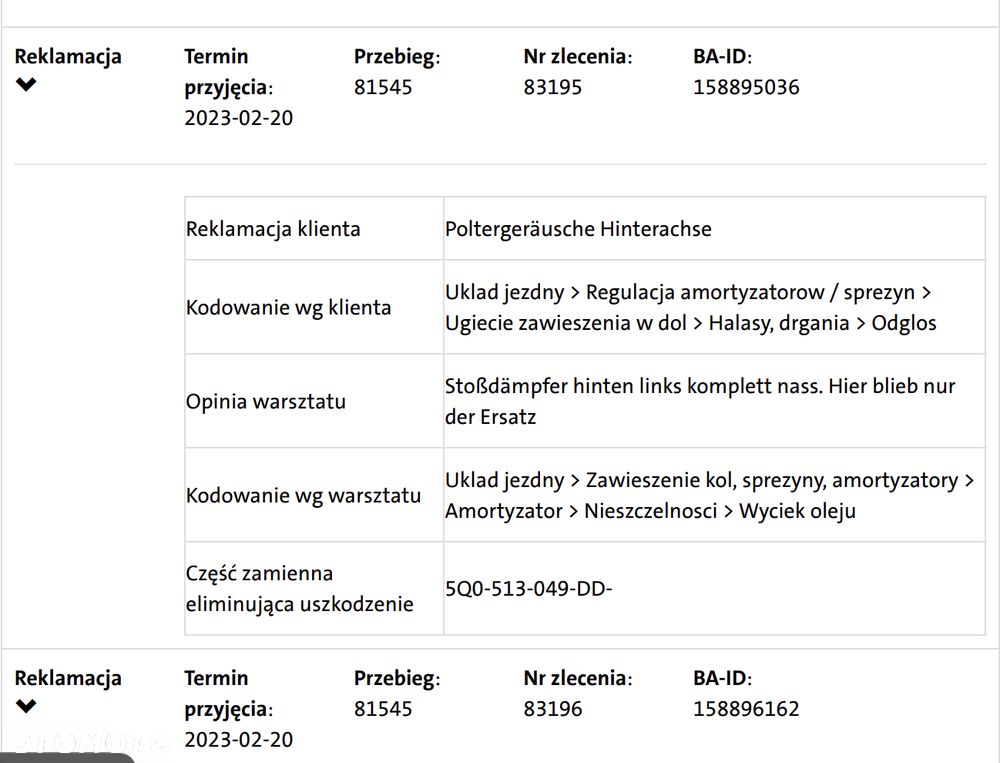Click the second Reklamacja heading
Image resolution: width=1000 pixels, height=763 pixels.
(68, 678)
